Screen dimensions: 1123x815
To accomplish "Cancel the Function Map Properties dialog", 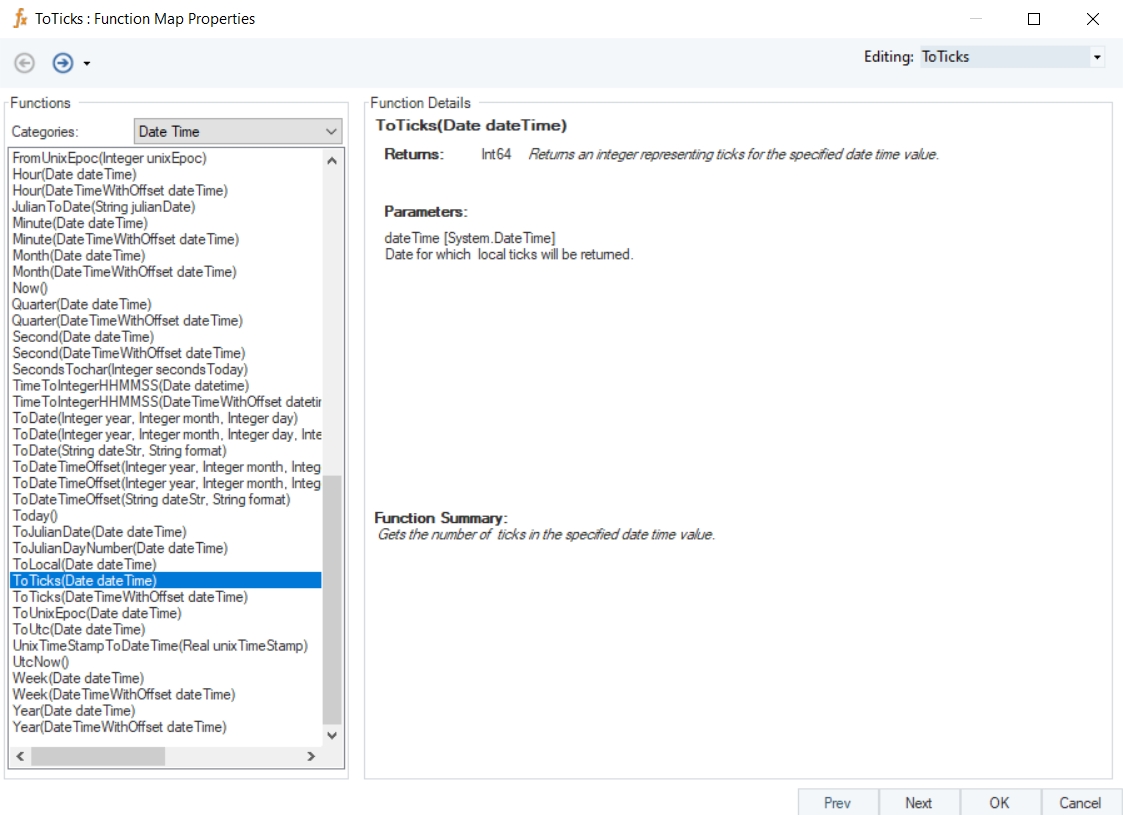I will [1080, 802].
